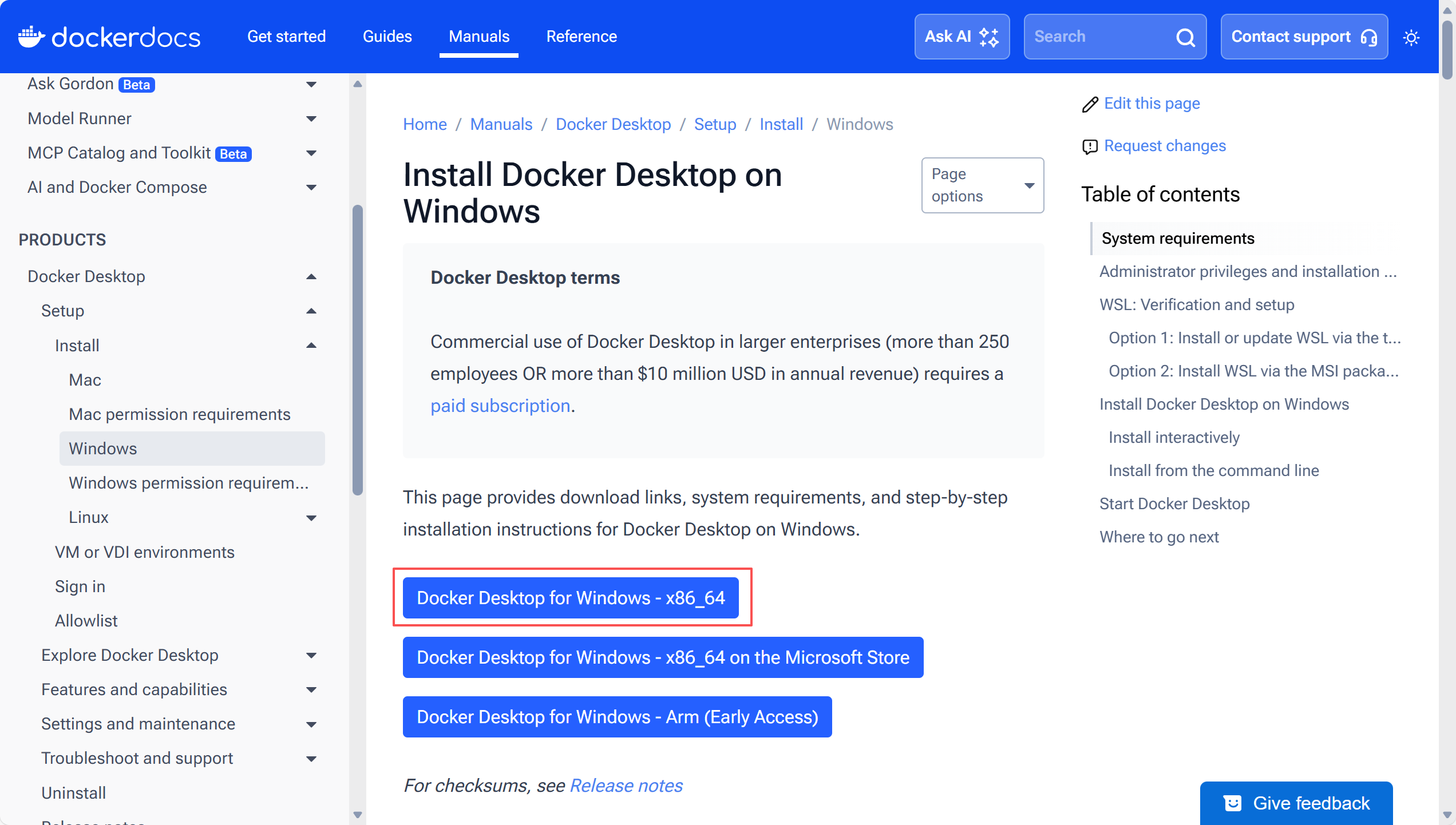
Task: Toggle light/dark theme sun icon
Action: pos(1411,38)
